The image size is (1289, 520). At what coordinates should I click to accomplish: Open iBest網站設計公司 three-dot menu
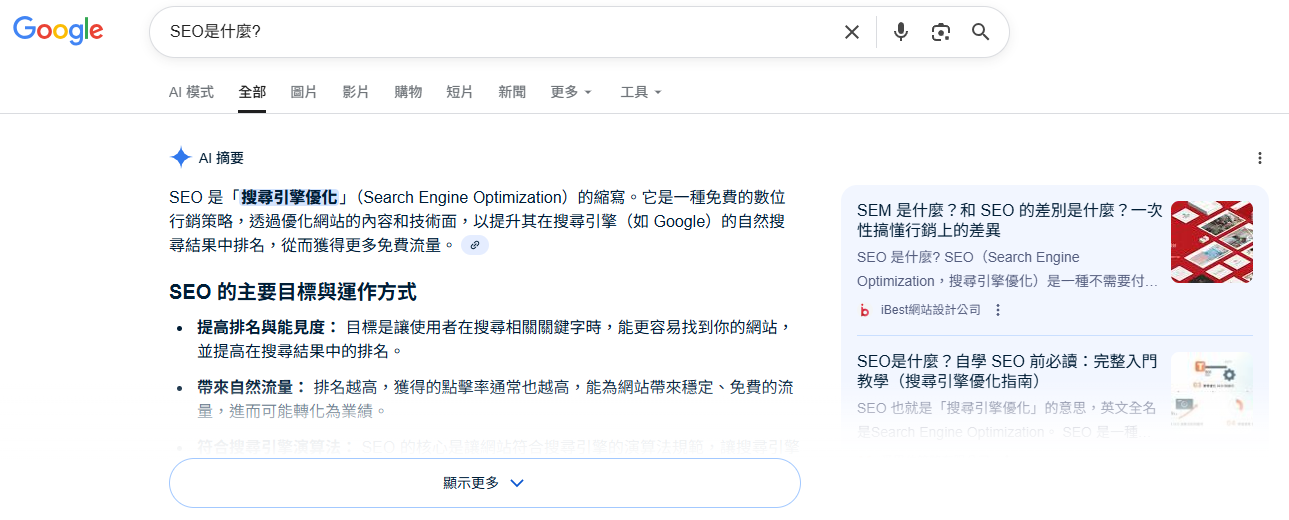[997, 310]
